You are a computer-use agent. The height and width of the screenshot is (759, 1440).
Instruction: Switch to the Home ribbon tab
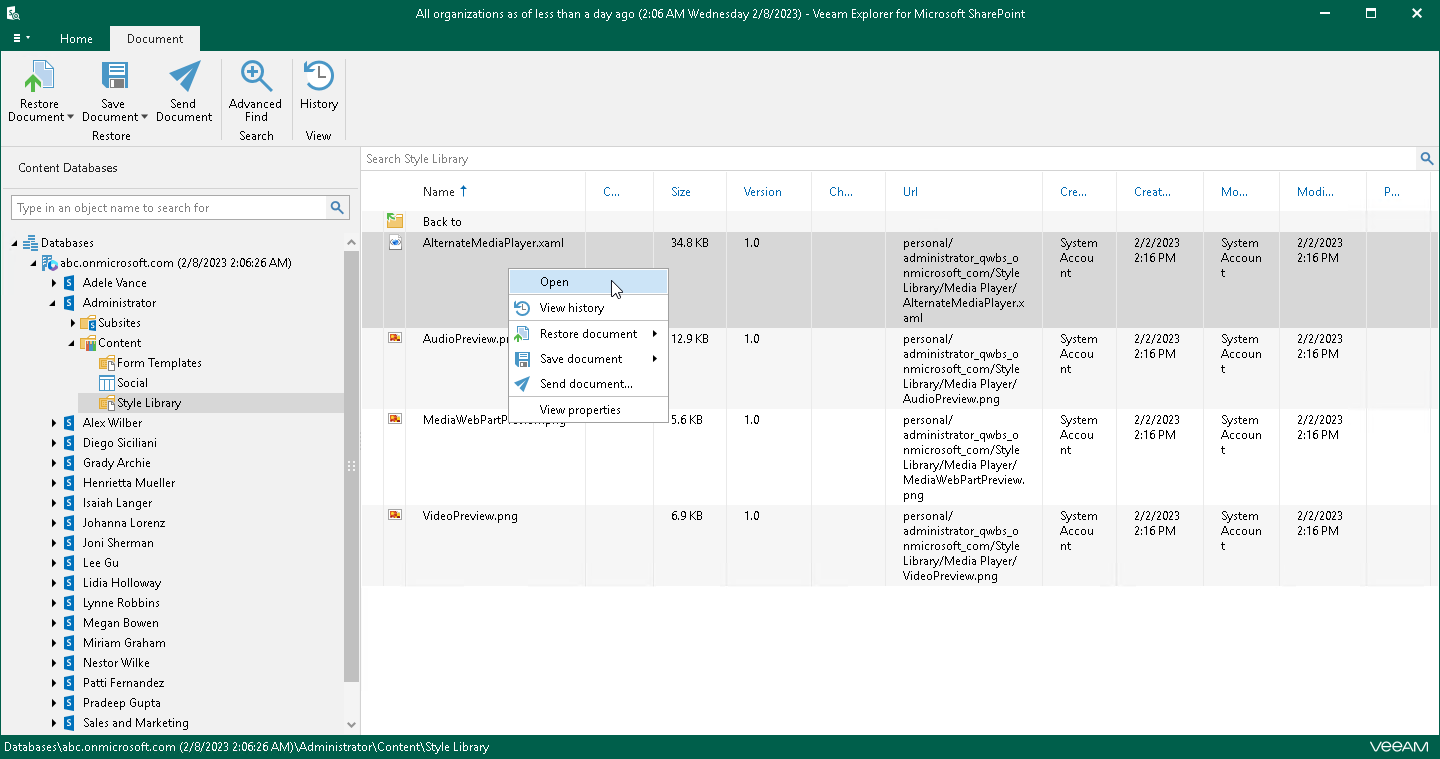coord(76,39)
